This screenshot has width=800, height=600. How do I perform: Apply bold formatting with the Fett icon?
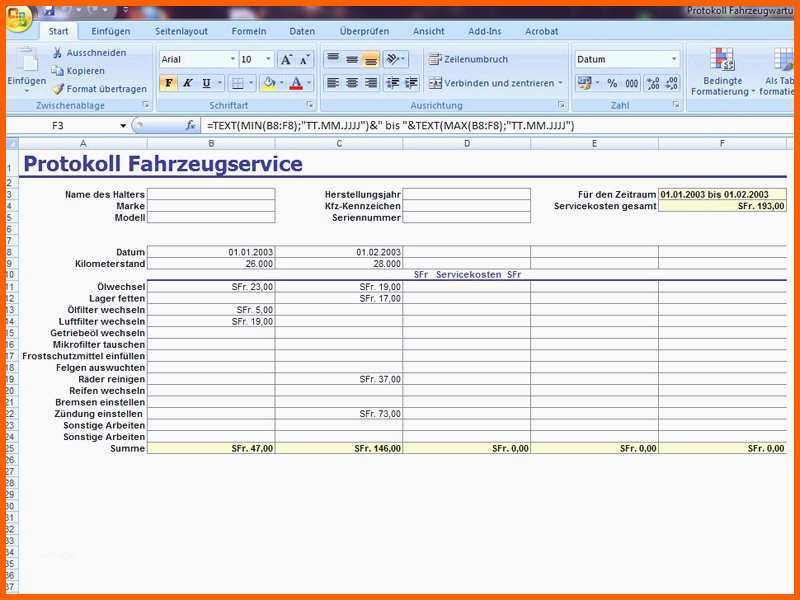(x=170, y=83)
